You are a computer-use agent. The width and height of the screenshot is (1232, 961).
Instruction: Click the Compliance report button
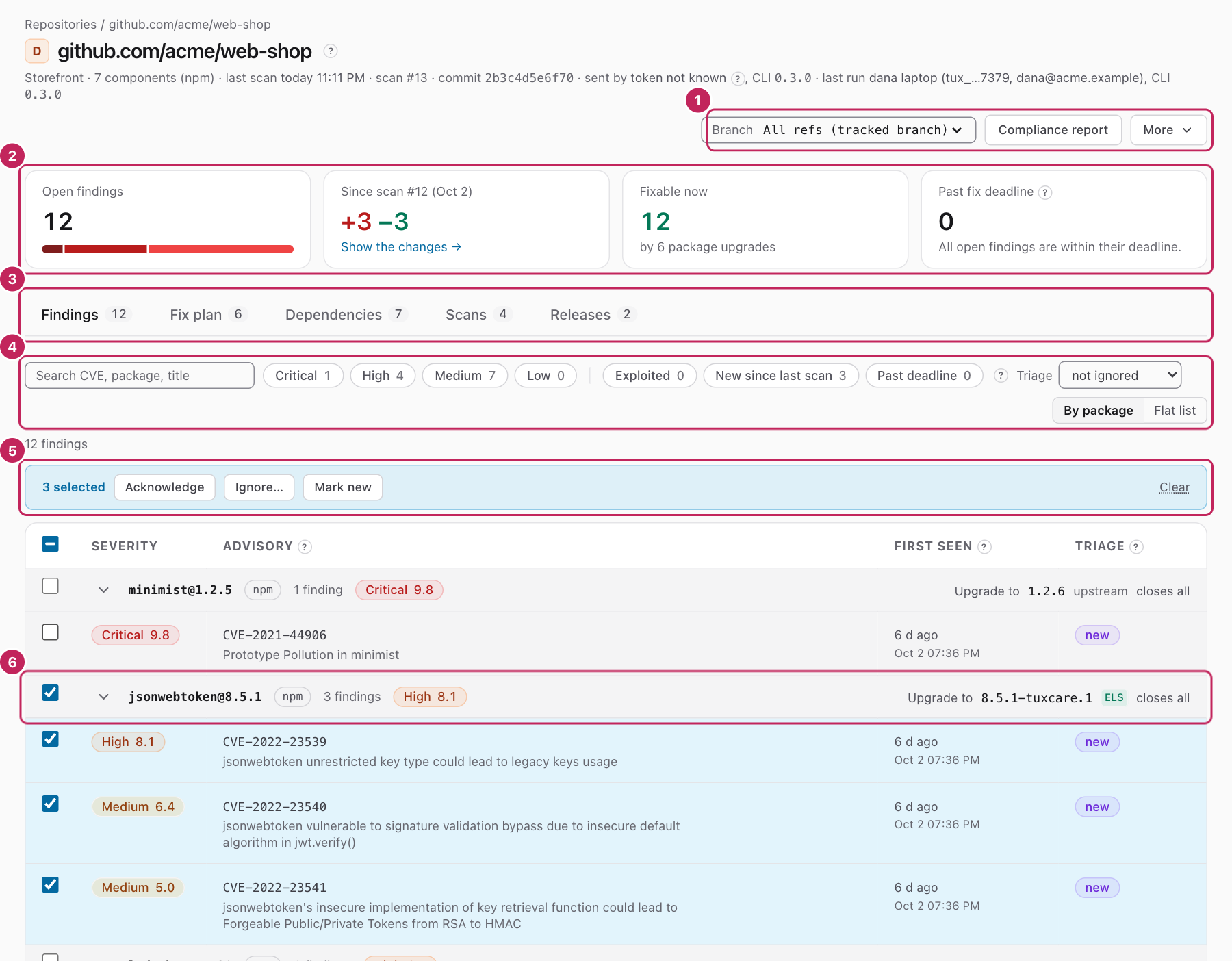(1053, 130)
